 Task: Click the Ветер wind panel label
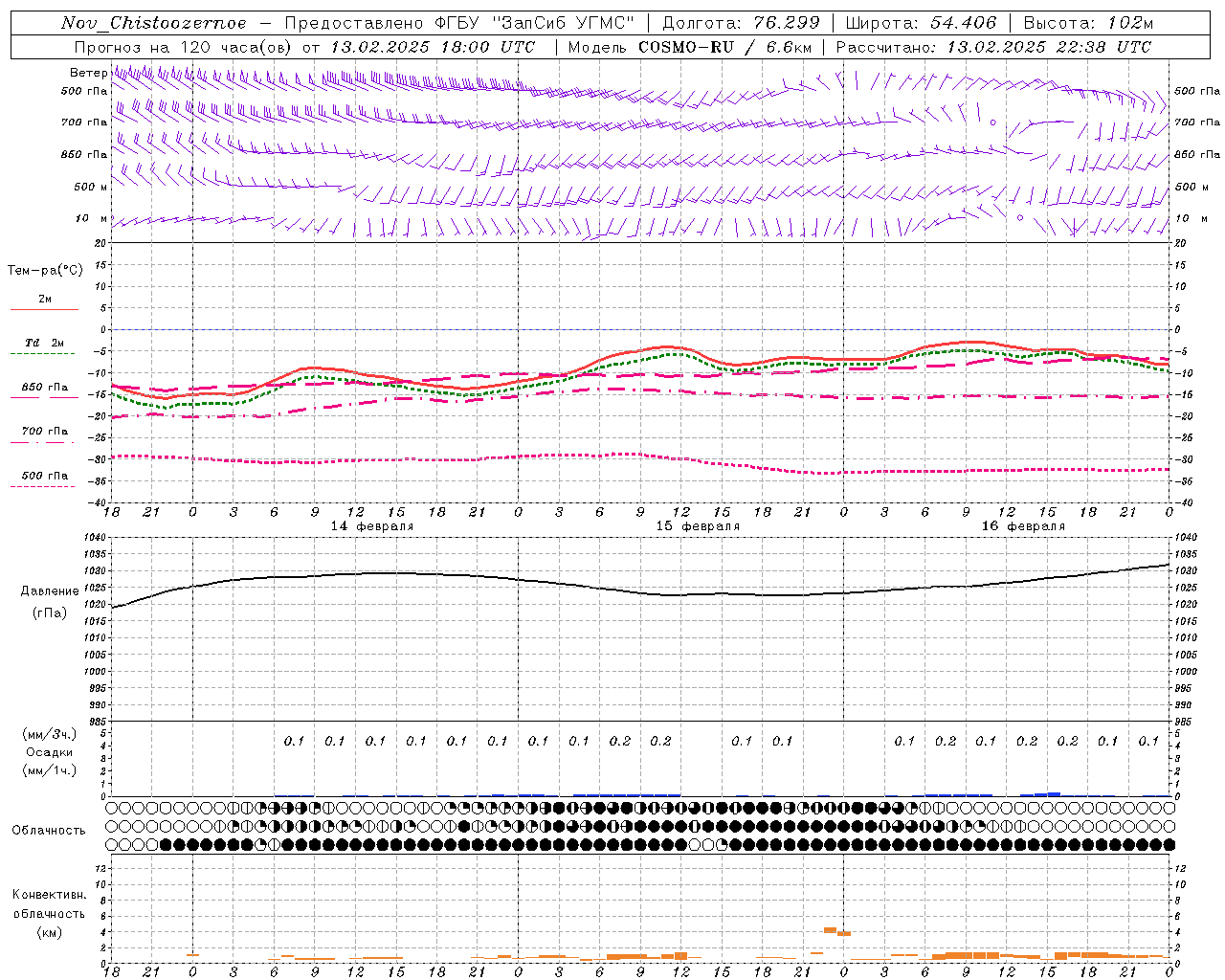pos(88,73)
